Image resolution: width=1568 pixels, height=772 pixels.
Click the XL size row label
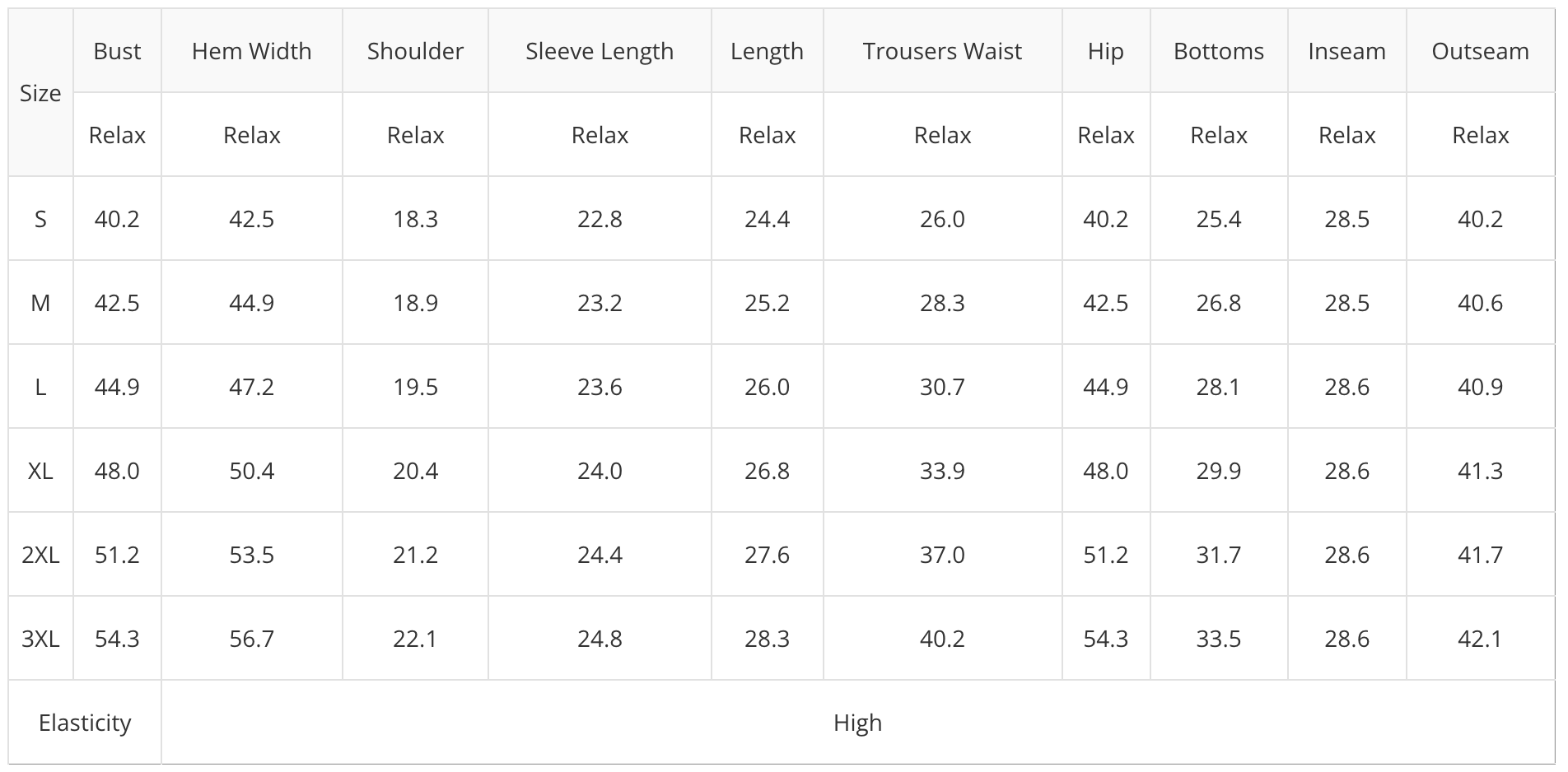point(40,471)
